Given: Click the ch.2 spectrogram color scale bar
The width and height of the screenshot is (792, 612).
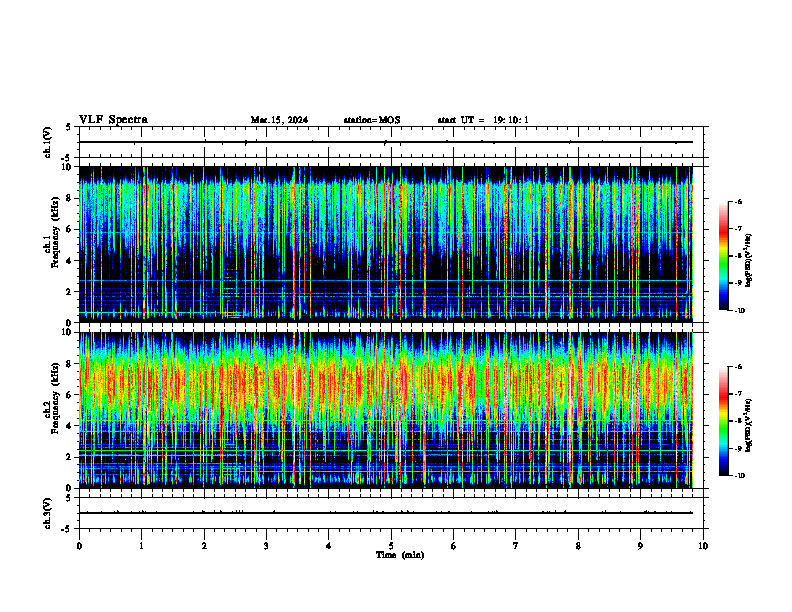Looking at the screenshot, I should [x=724, y=421].
